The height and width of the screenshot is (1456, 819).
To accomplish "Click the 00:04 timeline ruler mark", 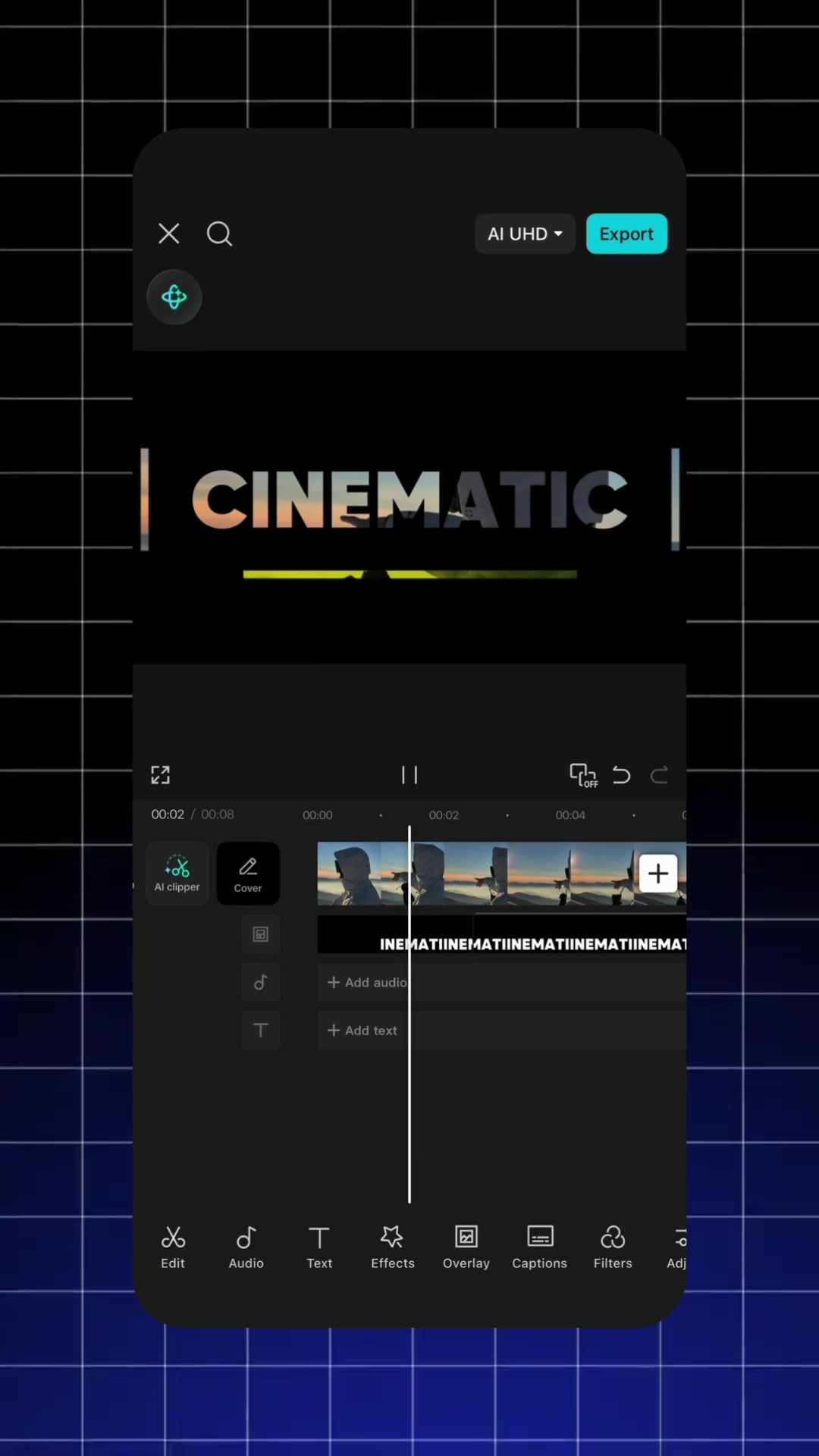I will (x=570, y=815).
